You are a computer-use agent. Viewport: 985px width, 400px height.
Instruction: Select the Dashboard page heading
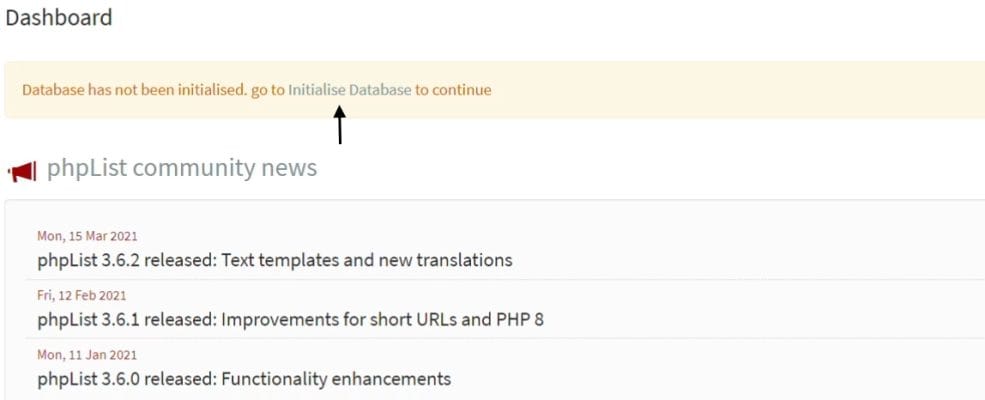(x=58, y=18)
